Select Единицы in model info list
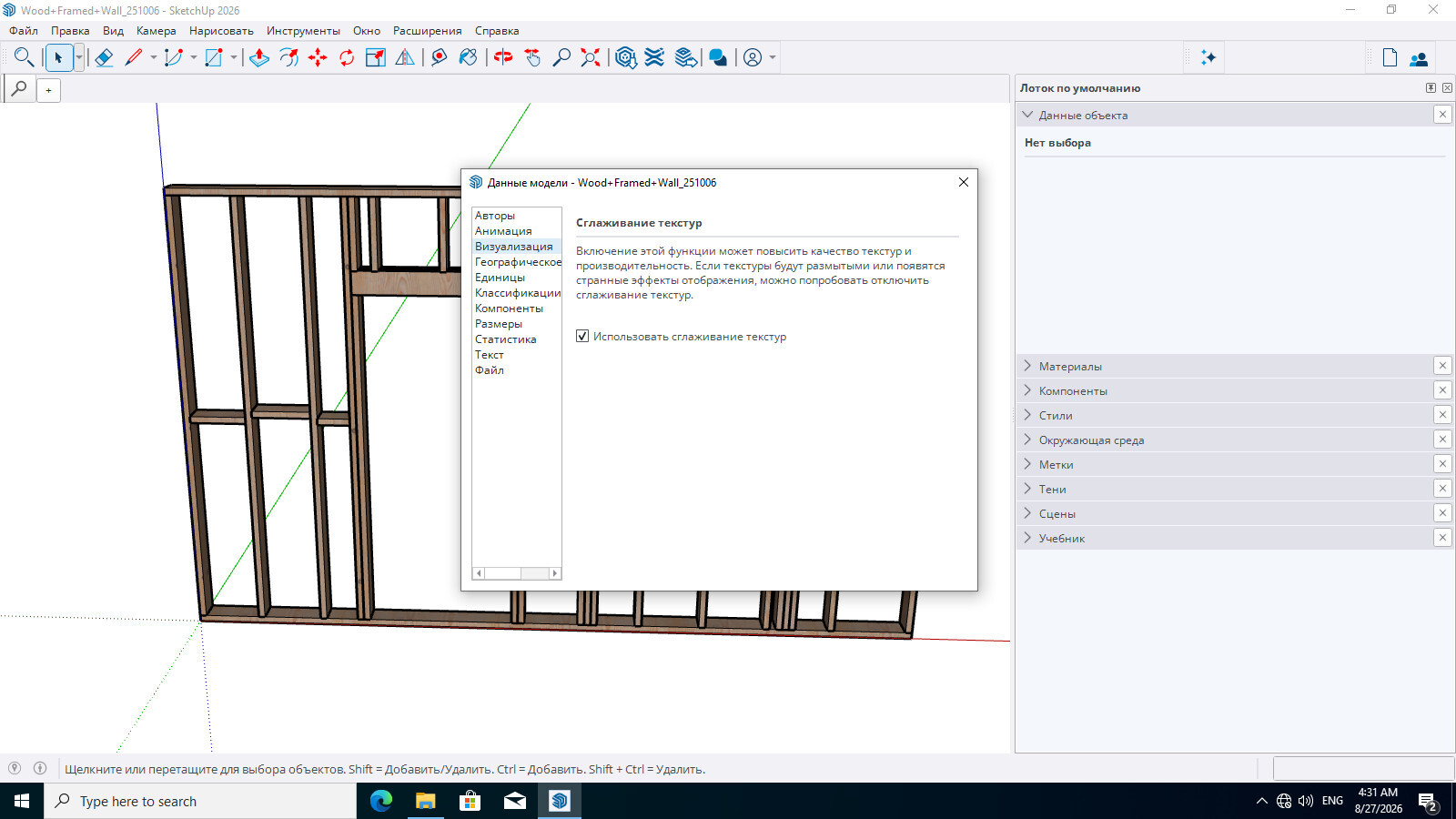The height and width of the screenshot is (819, 1456). [x=500, y=278]
